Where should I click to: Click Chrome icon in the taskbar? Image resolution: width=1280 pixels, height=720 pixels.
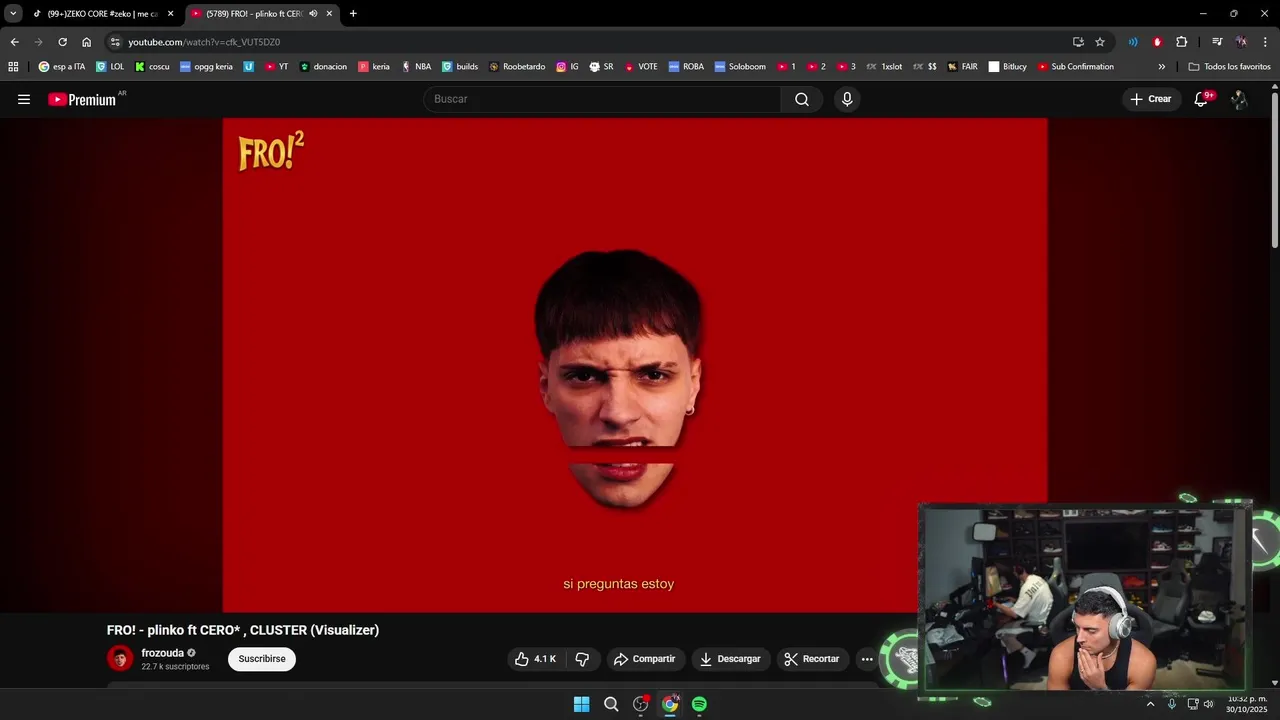click(x=670, y=704)
